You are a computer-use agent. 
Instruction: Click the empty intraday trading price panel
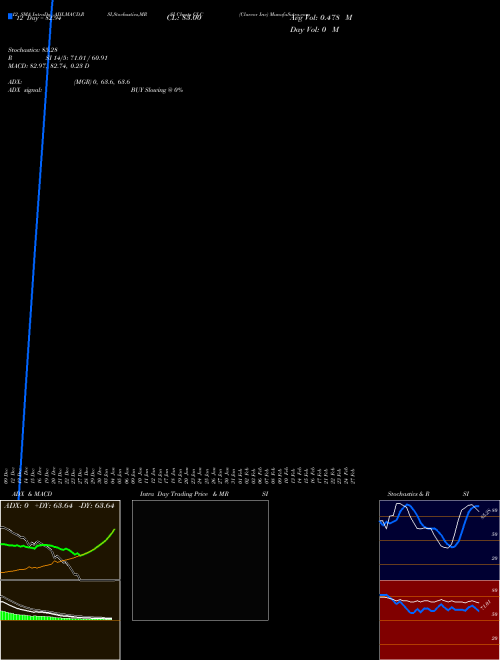[200, 560]
